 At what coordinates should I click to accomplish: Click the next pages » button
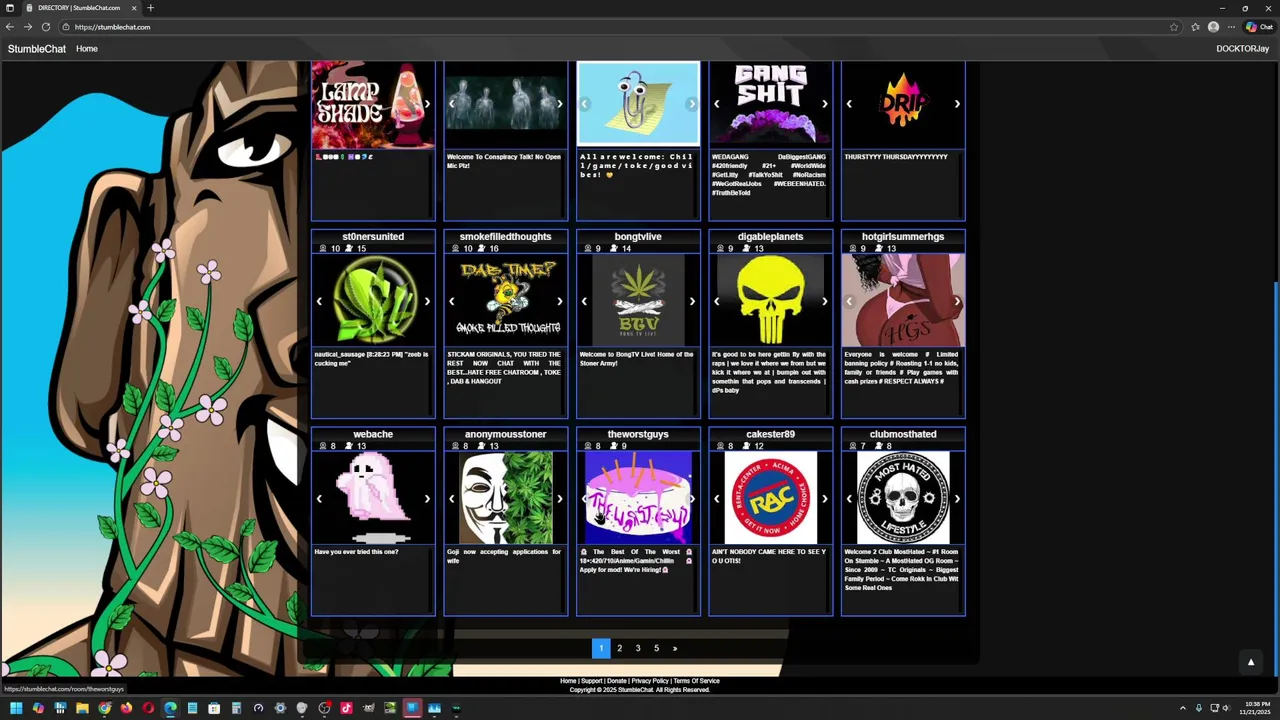(675, 648)
